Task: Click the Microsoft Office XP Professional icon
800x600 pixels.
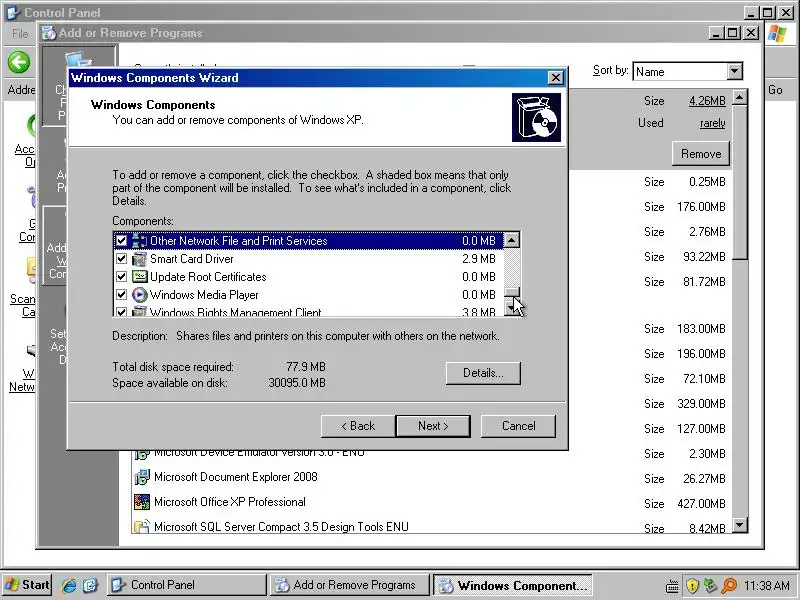Action: [x=142, y=502]
